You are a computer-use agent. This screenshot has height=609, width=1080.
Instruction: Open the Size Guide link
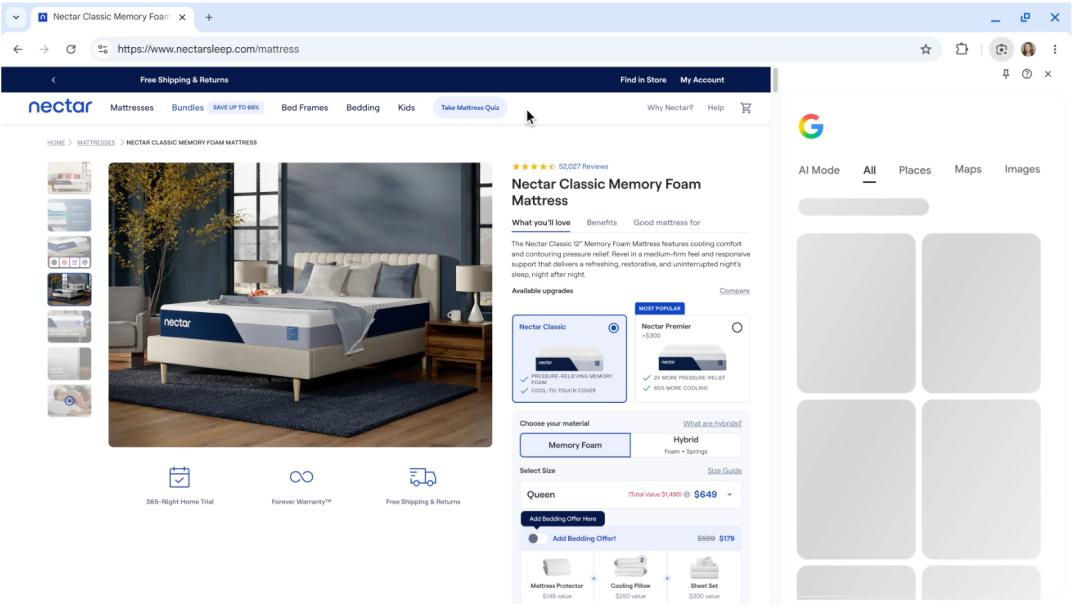tap(724, 471)
